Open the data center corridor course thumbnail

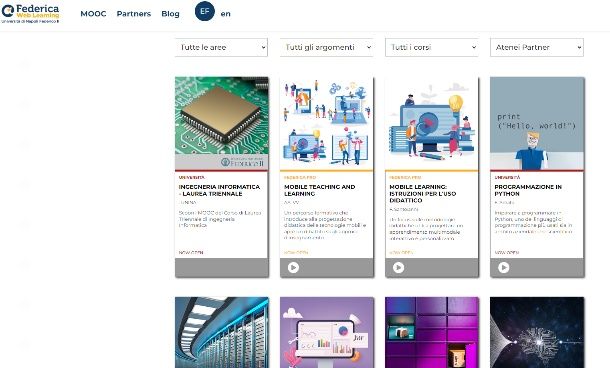coord(222,332)
